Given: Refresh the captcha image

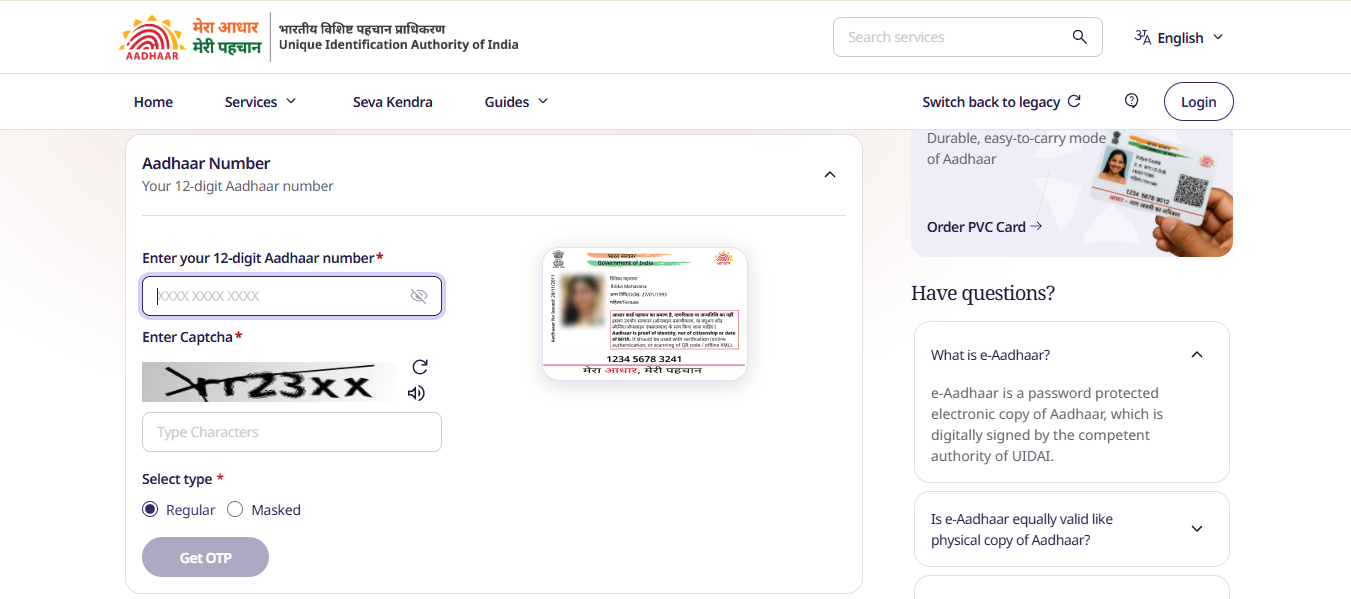Looking at the screenshot, I should pos(420,367).
